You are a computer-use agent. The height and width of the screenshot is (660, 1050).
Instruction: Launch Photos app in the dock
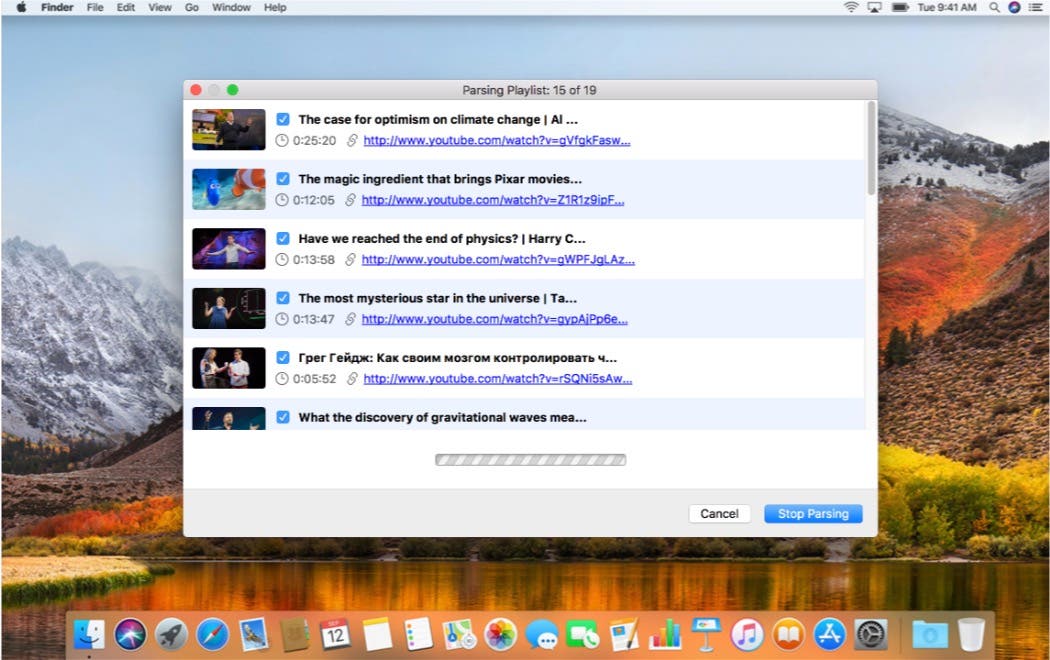[x=499, y=634]
